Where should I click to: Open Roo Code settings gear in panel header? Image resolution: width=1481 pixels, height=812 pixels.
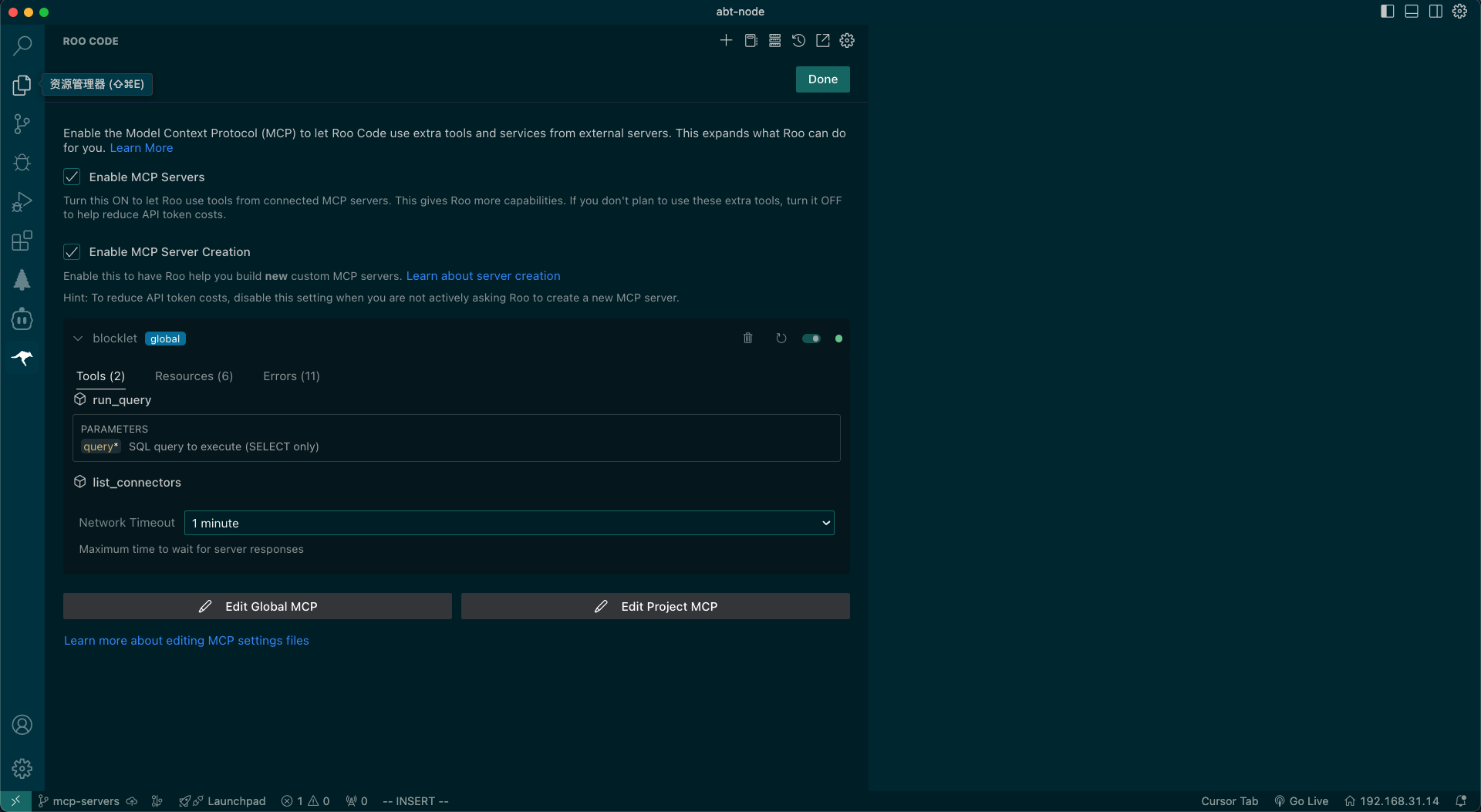pyautogui.click(x=847, y=41)
